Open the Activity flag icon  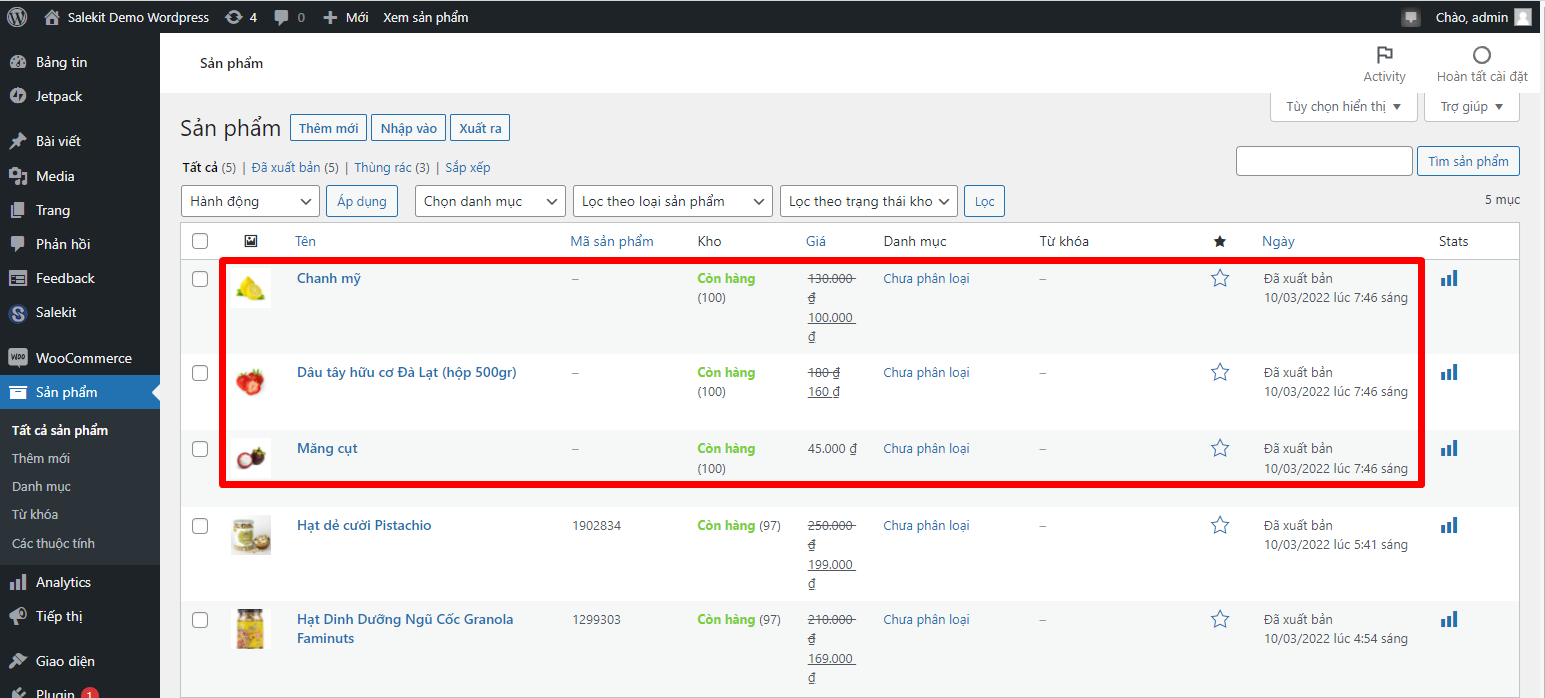[1384, 55]
